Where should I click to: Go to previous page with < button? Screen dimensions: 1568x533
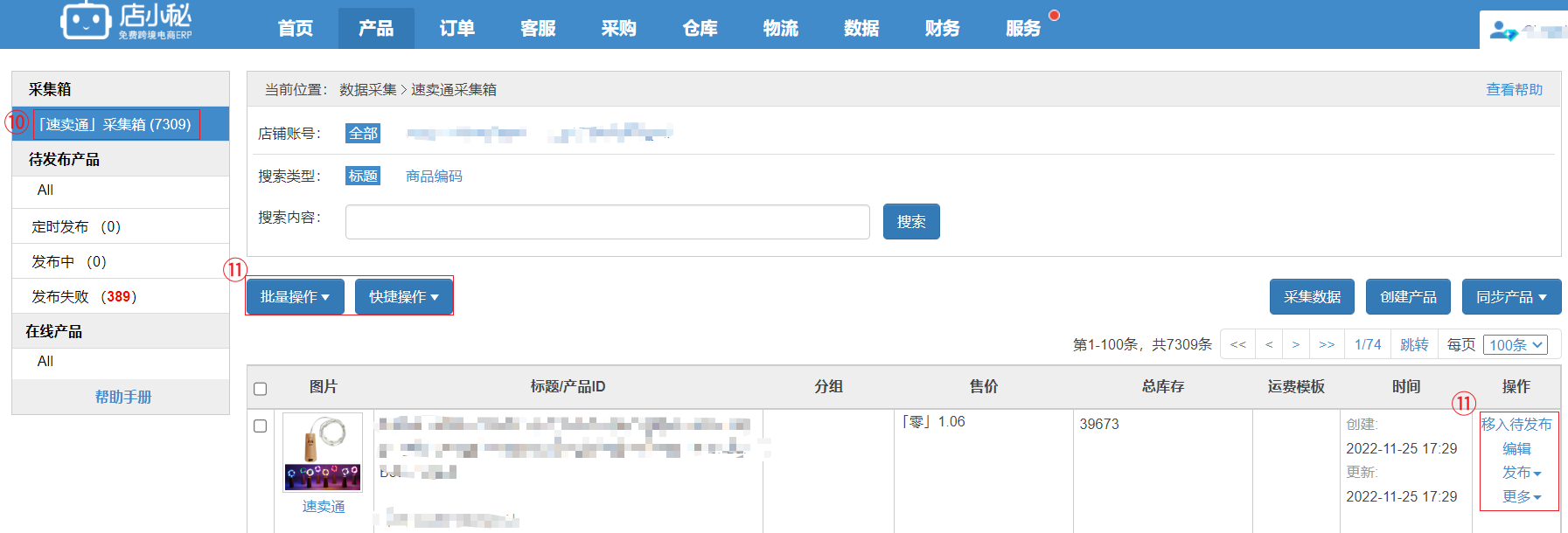click(x=1269, y=344)
